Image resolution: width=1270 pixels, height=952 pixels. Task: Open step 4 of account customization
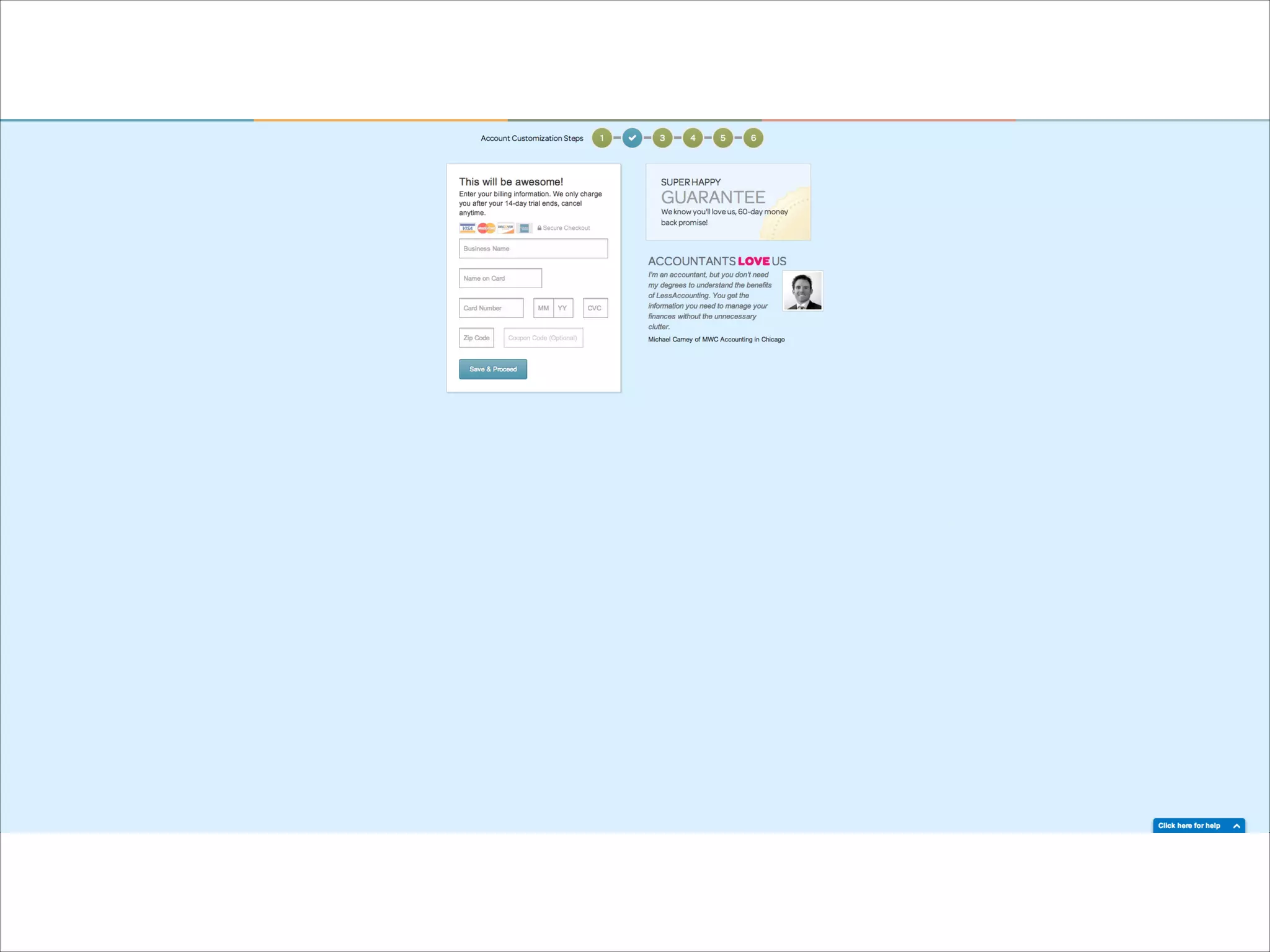pyautogui.click(x=693, y=138)
